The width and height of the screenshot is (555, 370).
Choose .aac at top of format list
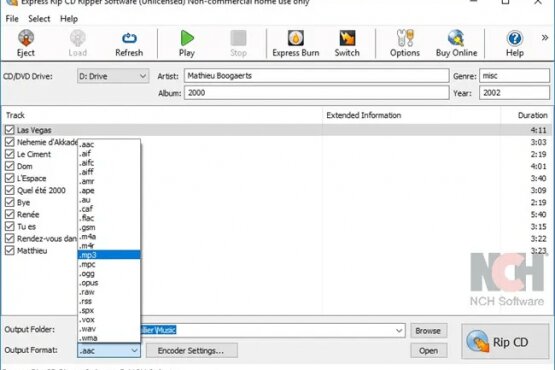(109, 144)
